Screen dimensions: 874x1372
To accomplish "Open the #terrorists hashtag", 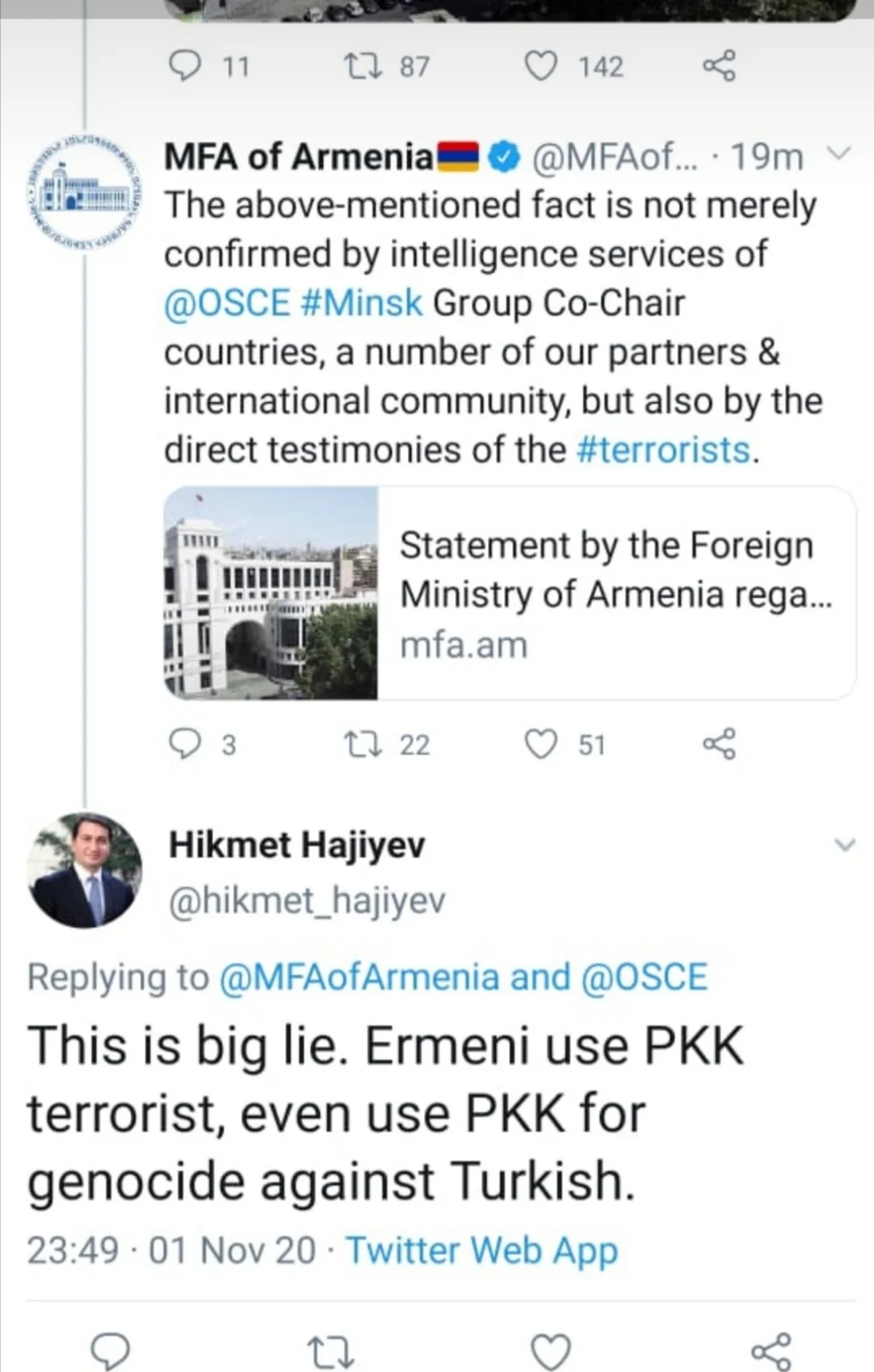I will click(x=663, y=450).
